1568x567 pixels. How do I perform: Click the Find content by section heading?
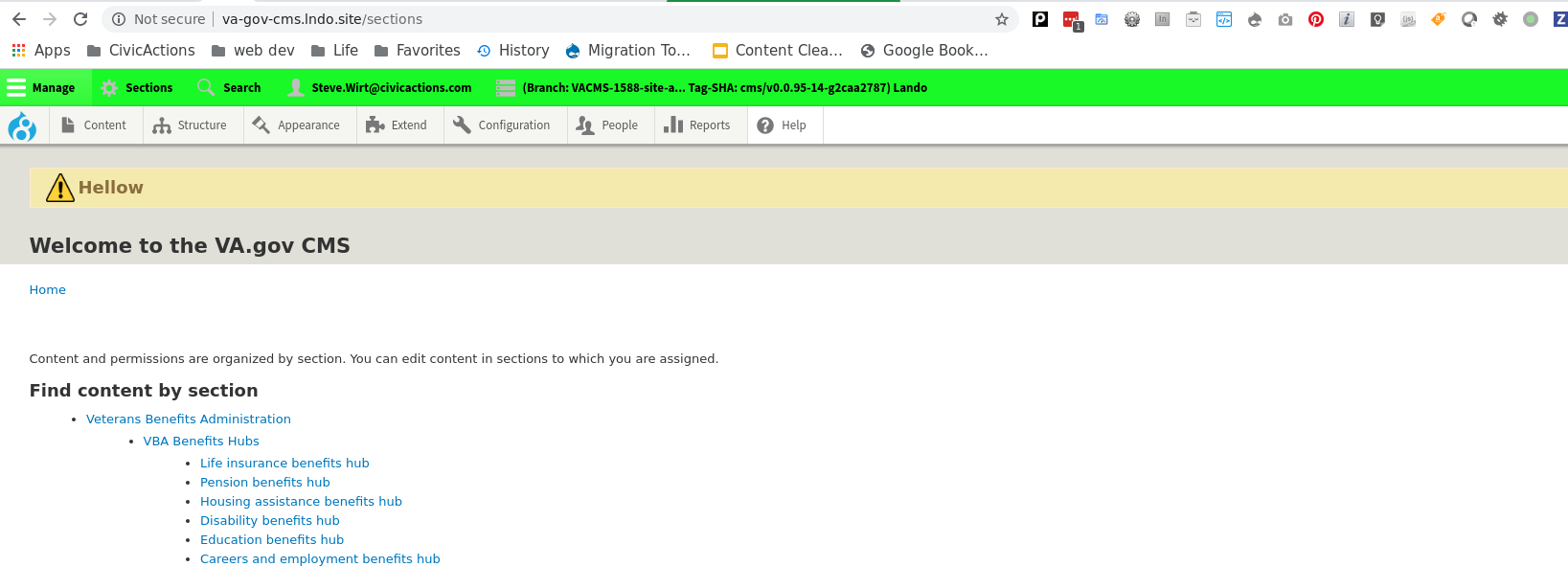[x=144, y=391]
